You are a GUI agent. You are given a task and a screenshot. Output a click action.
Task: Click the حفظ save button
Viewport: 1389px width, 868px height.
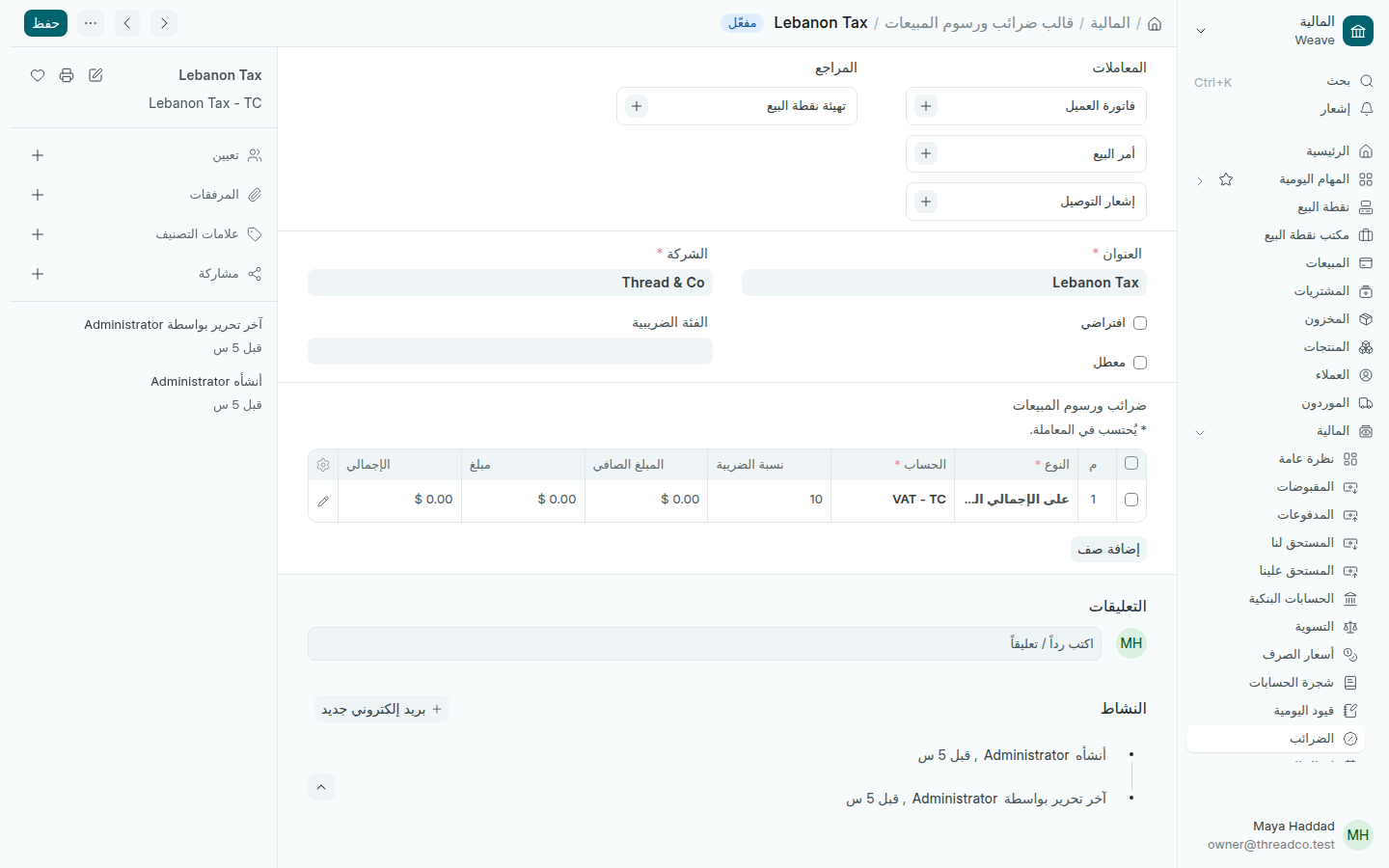click(45, 23)
